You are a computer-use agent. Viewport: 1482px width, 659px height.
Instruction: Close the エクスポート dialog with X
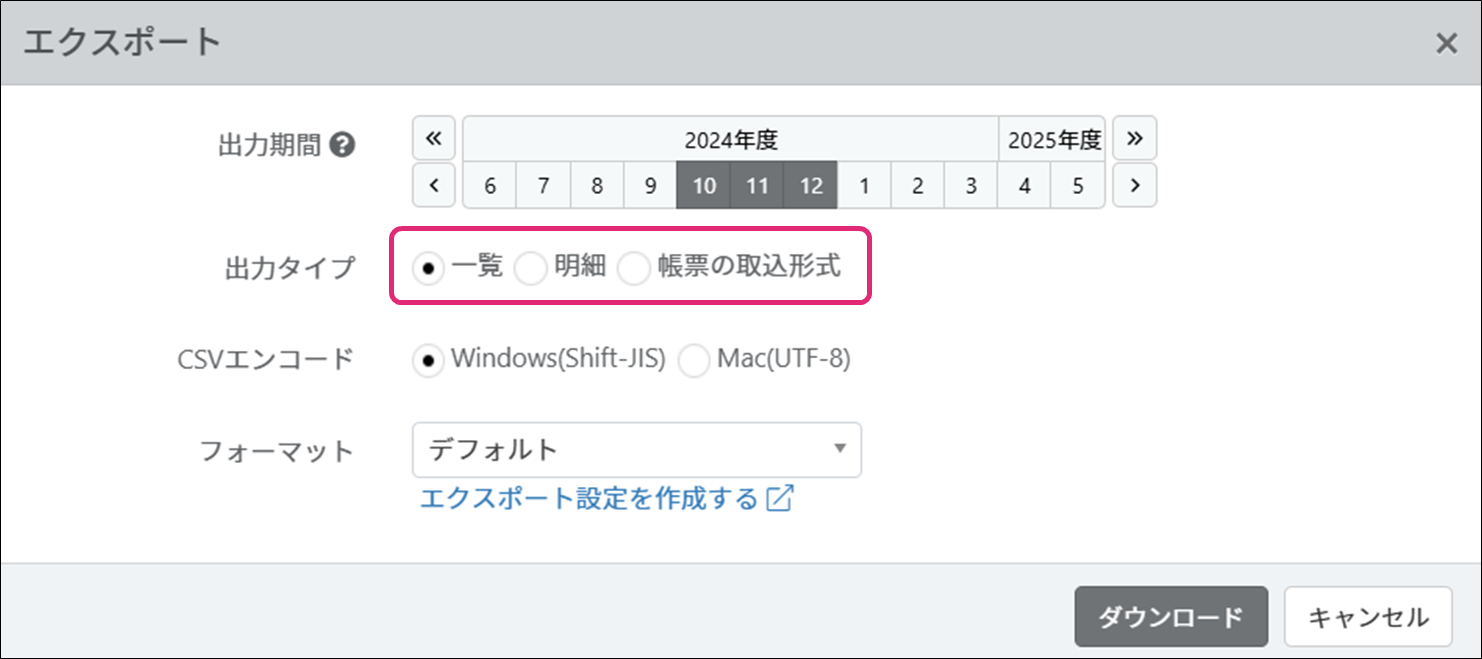[x=1446, y=43]
